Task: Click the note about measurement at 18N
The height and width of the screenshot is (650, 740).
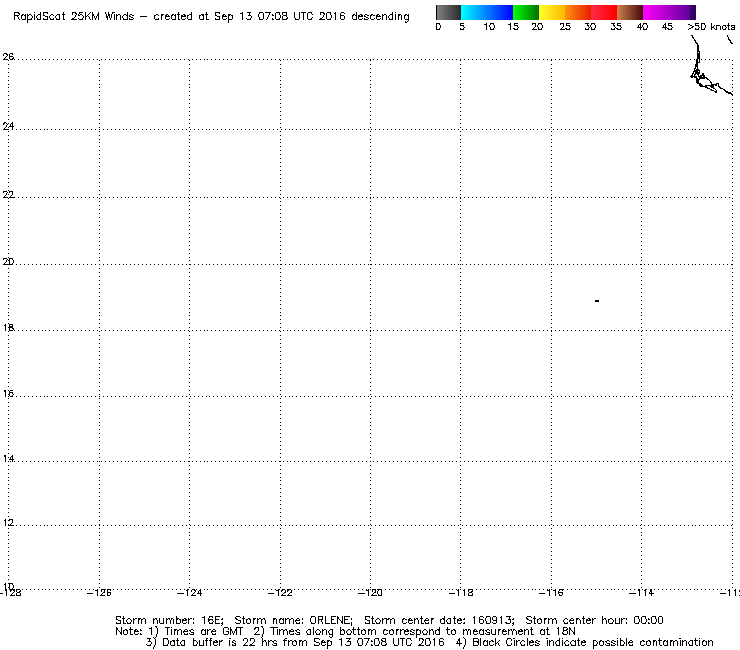Action: (x=414, y=632)
